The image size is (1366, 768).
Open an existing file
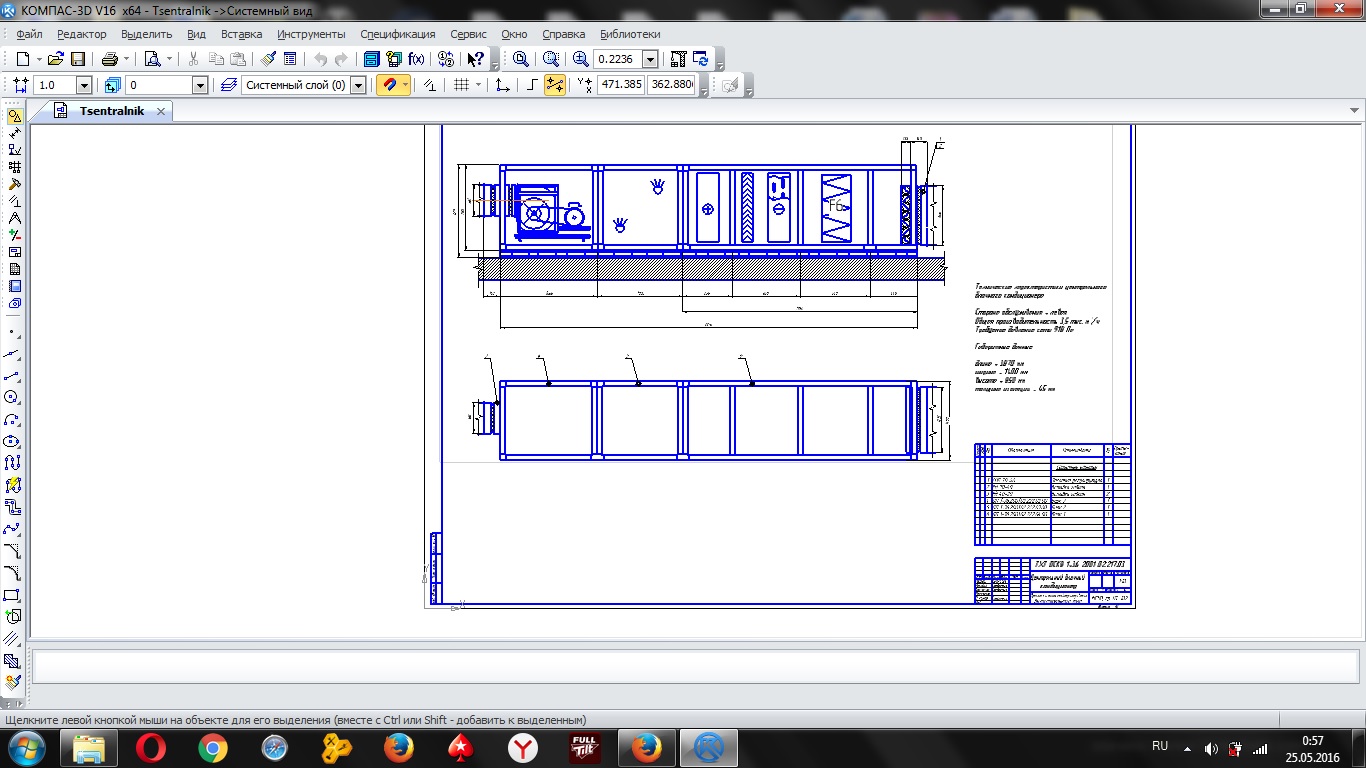click(x=56, y=59)
